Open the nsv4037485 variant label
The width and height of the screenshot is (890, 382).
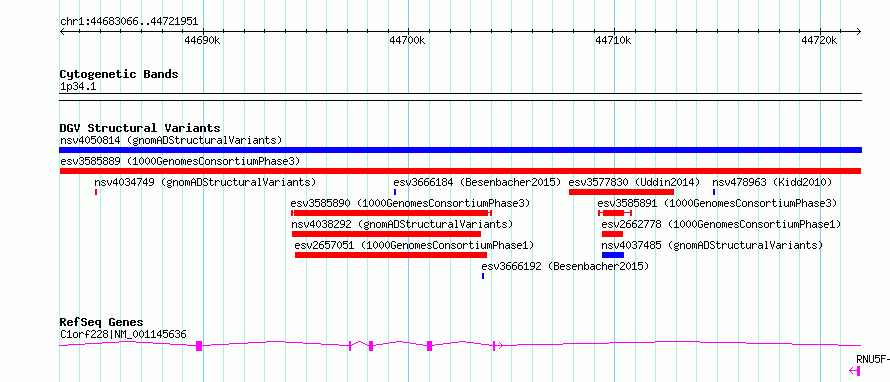pyautogui.click(x=712, y=245)
